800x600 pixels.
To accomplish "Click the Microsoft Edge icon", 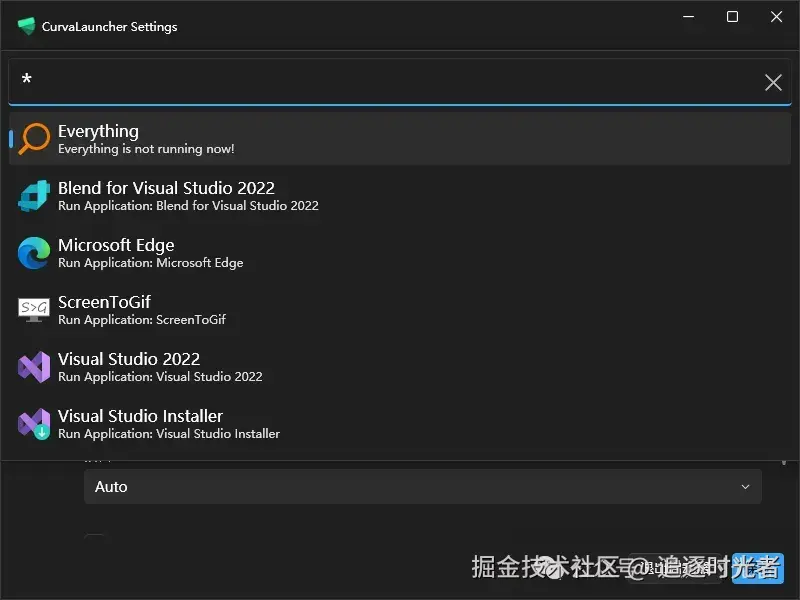I will (x=34, y=253).
